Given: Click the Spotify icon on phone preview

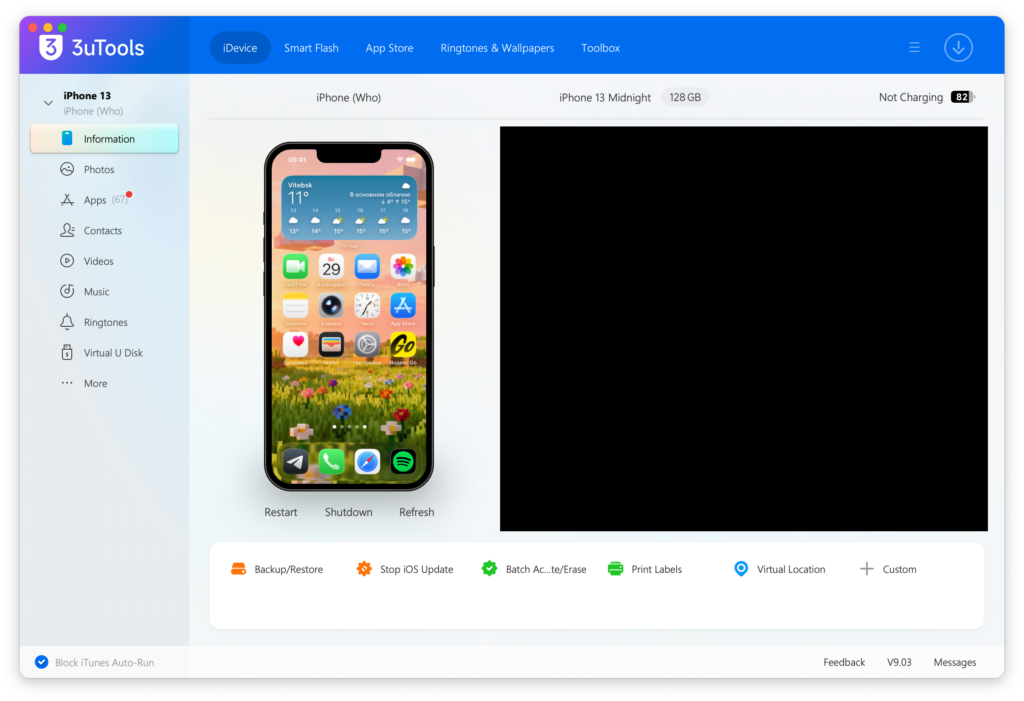Looking at the screenshot, I should 403,462.
